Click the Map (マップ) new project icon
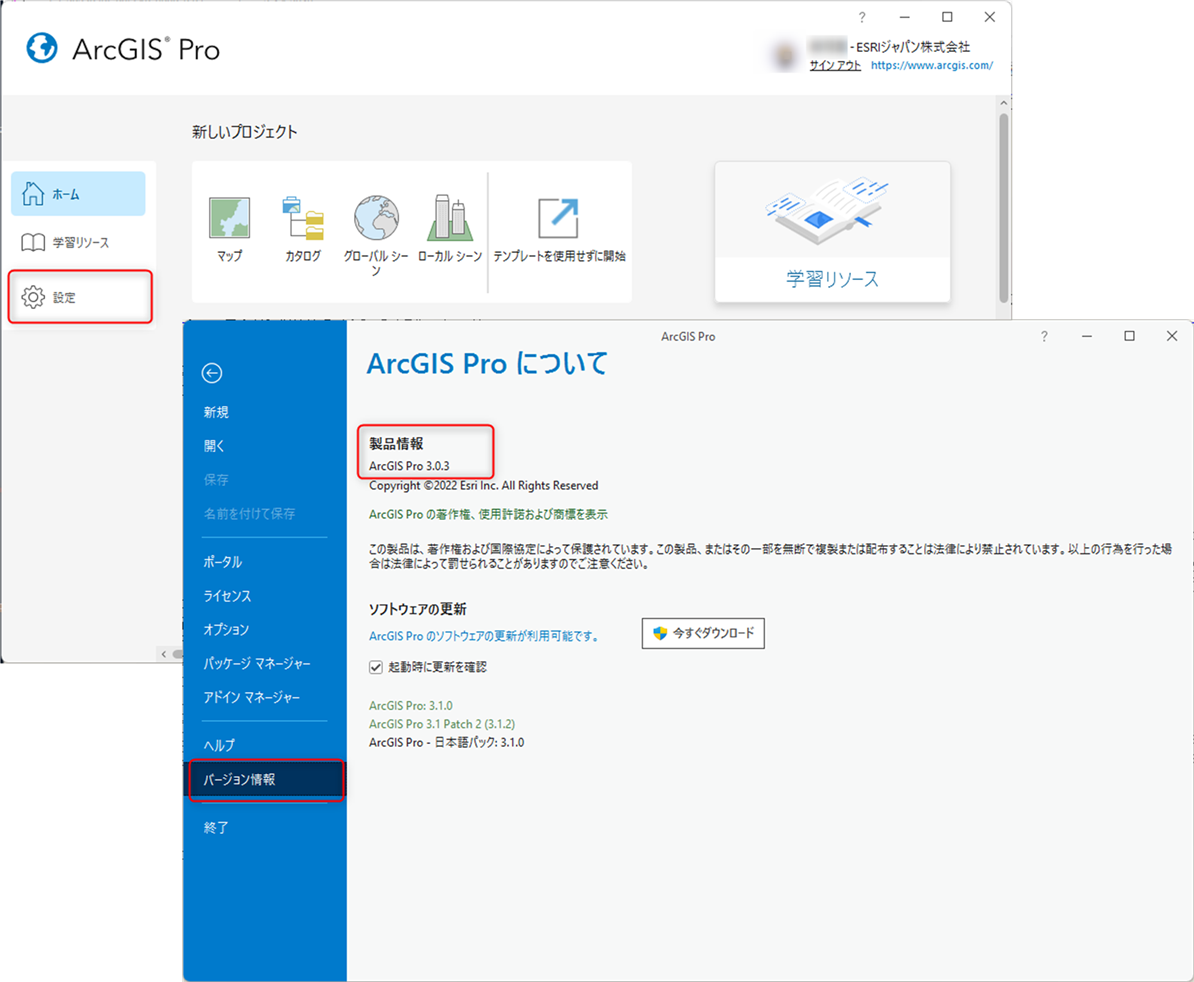This screenshot has width=1194, height=982. click(229, 218)
